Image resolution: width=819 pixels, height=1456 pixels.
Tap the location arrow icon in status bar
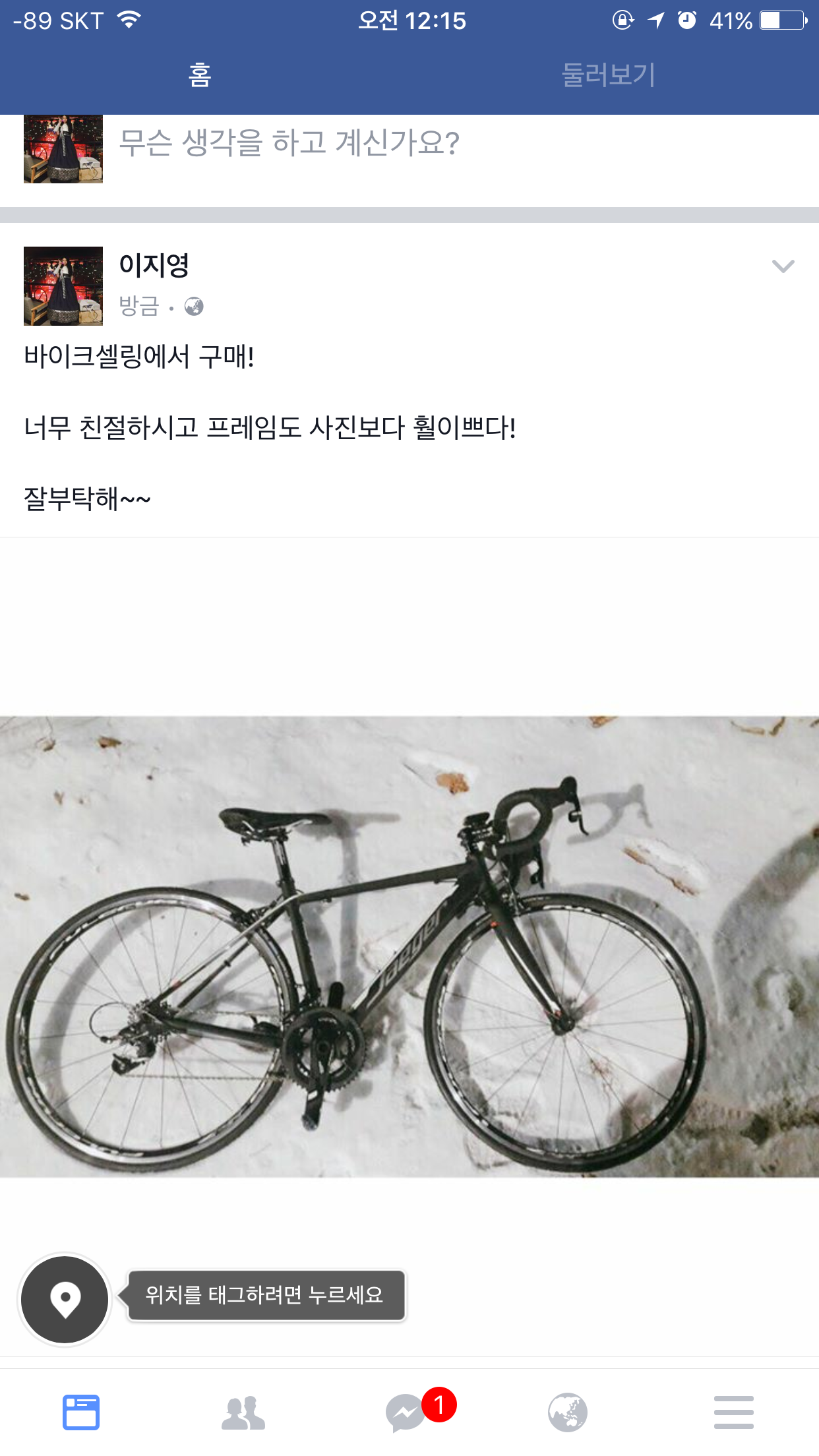[x=656, y=20]
